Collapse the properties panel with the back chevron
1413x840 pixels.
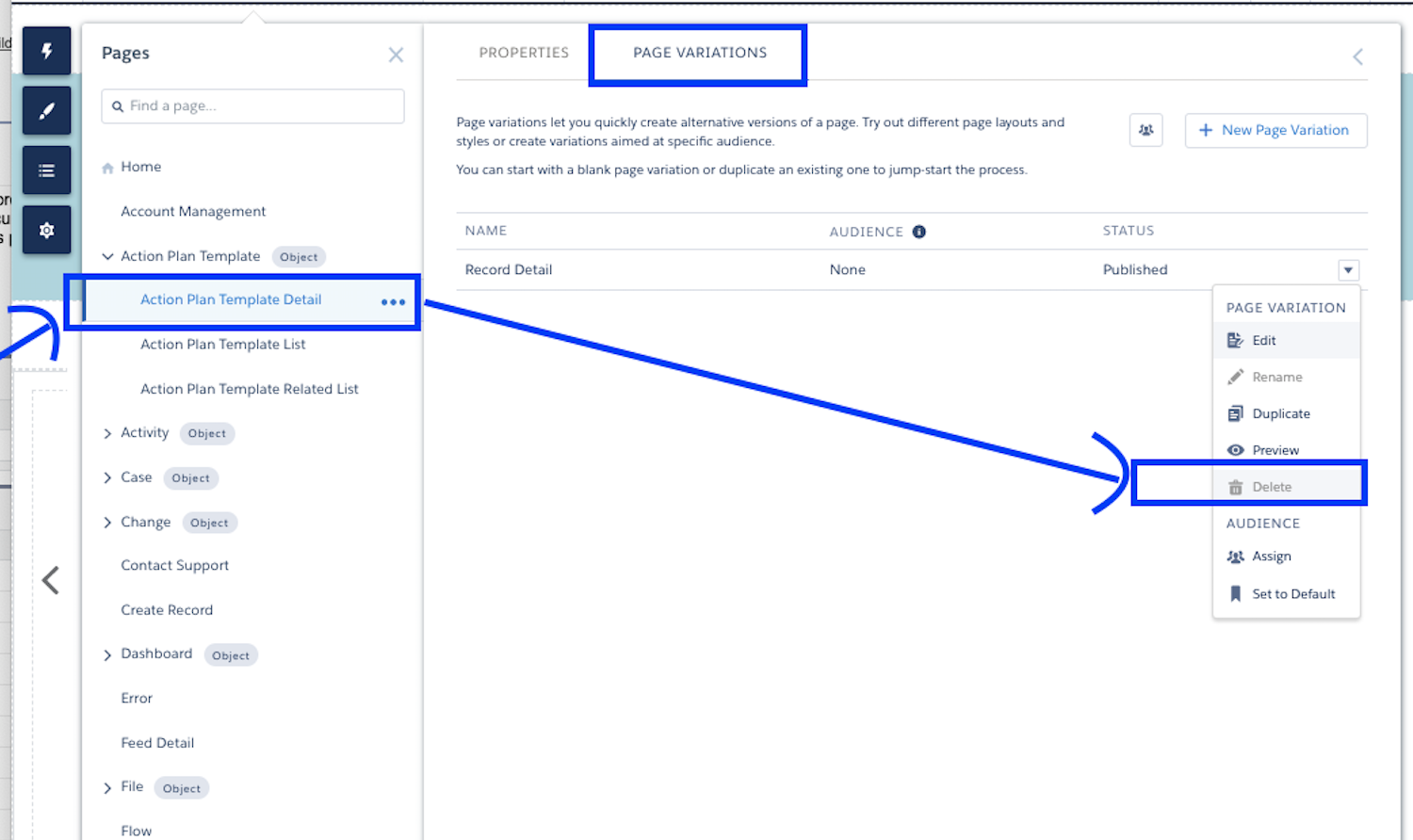pos(1357,57)
